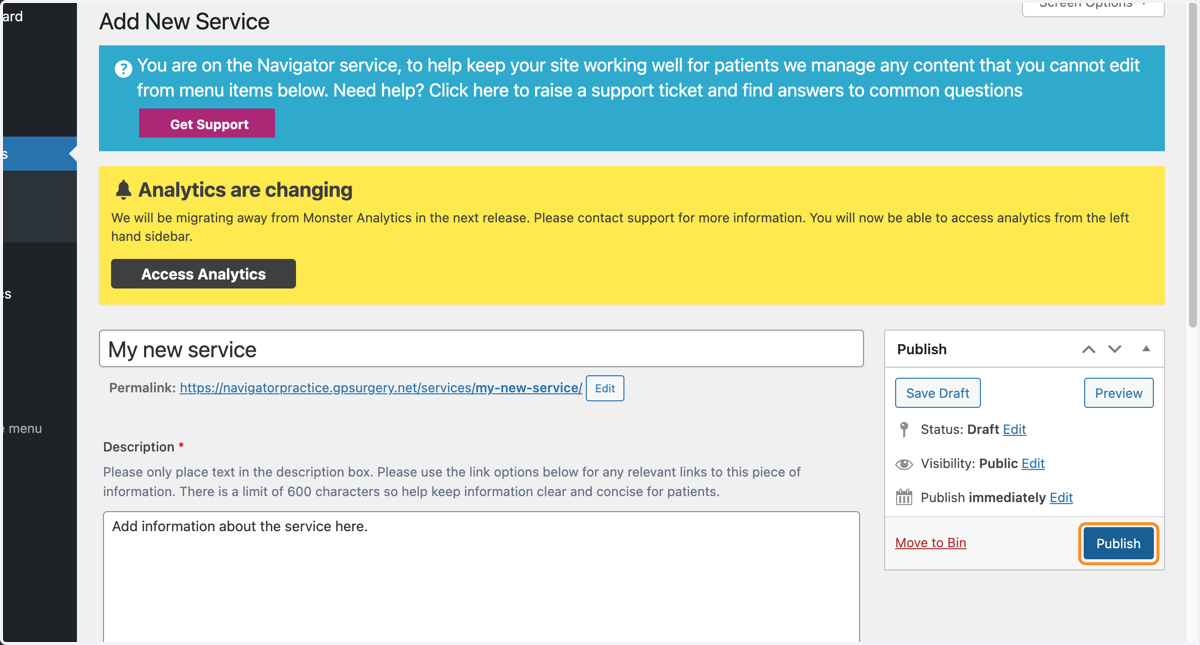The width and height of the screenshot is (1200, 645).
Task: Click the publish calendar icon
Action: [904, 497]
